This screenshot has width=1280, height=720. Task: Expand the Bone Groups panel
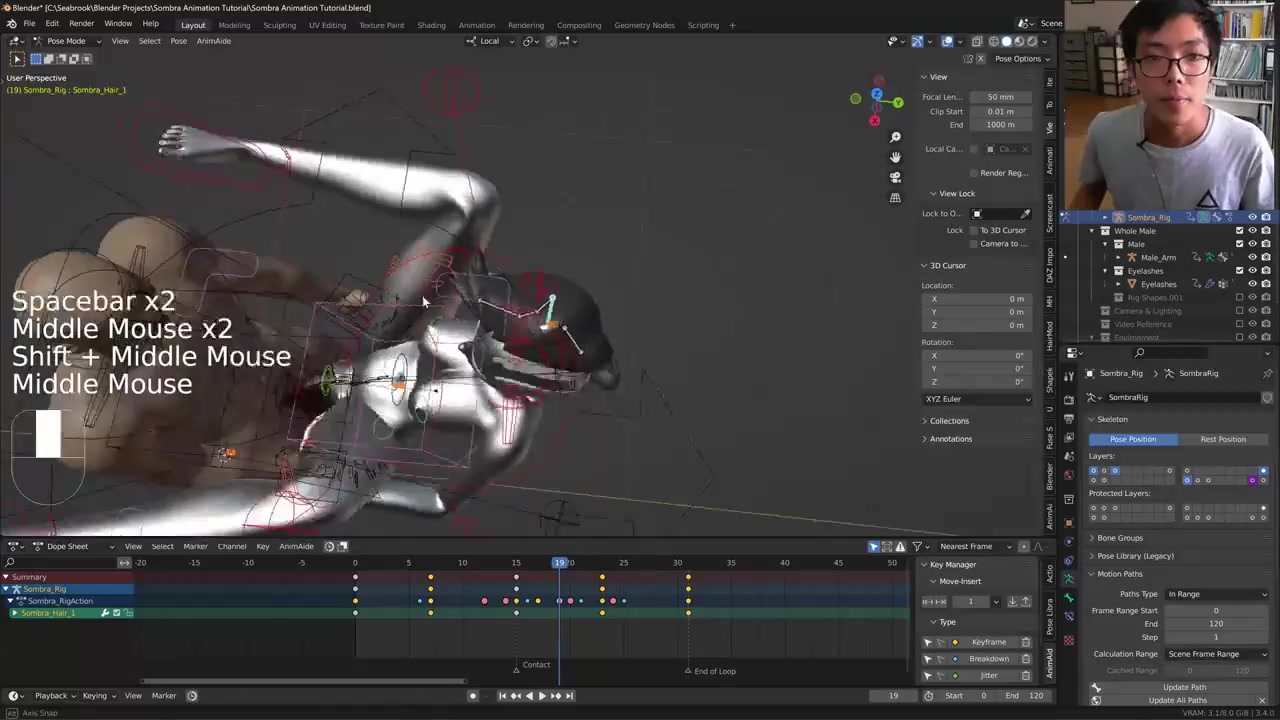[x=1119, y=538]
